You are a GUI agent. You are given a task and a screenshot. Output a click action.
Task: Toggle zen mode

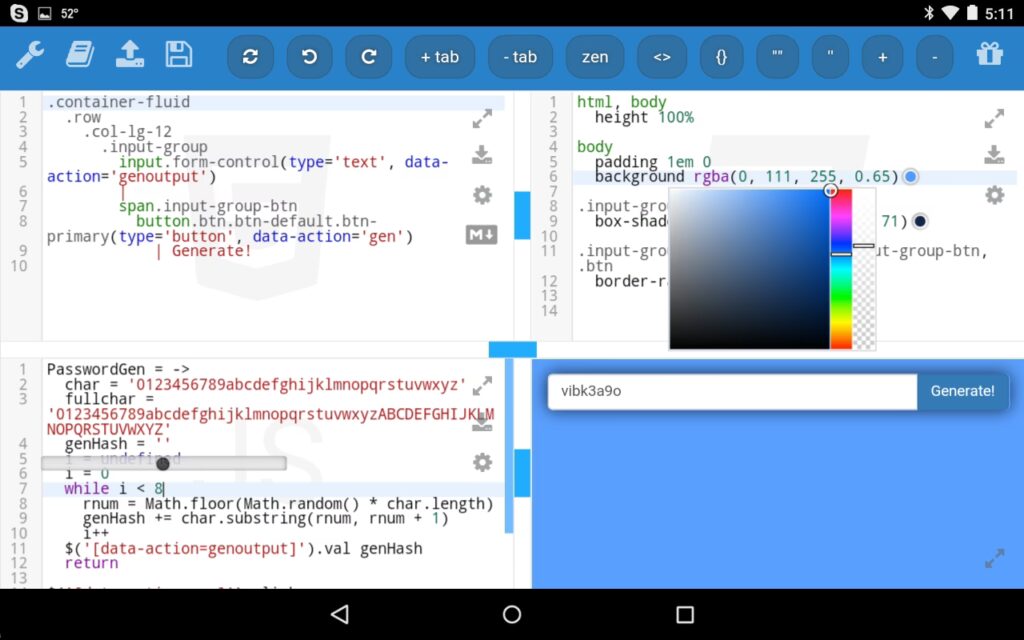[594, 57]
